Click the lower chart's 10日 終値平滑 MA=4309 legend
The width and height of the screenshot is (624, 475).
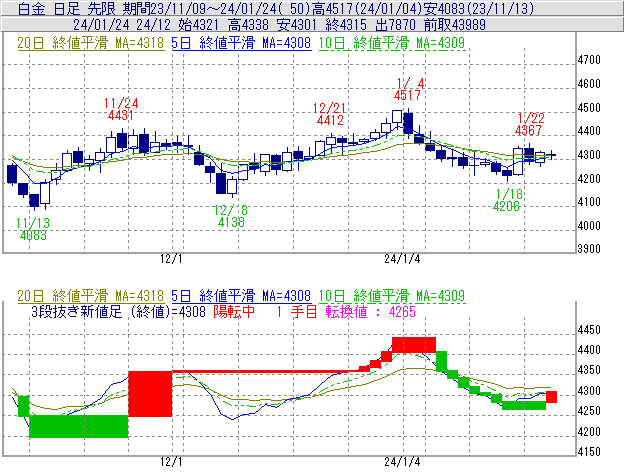[x=392, y=296]
